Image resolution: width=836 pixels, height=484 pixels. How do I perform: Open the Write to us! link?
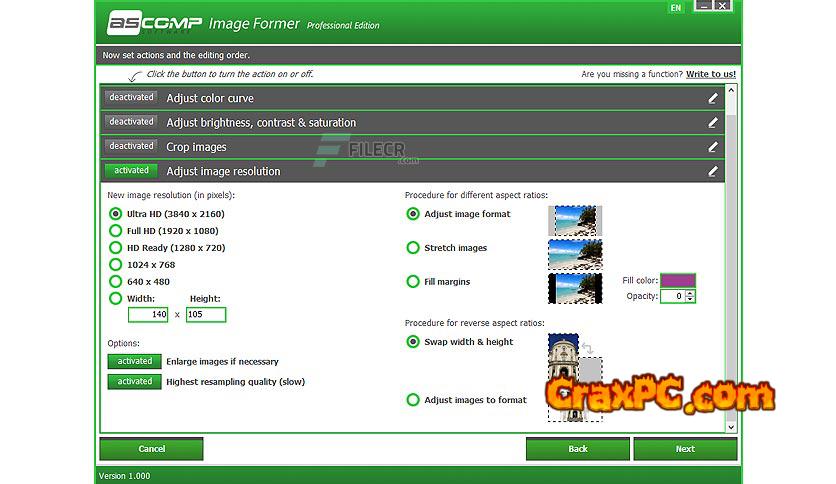point(711,74)
